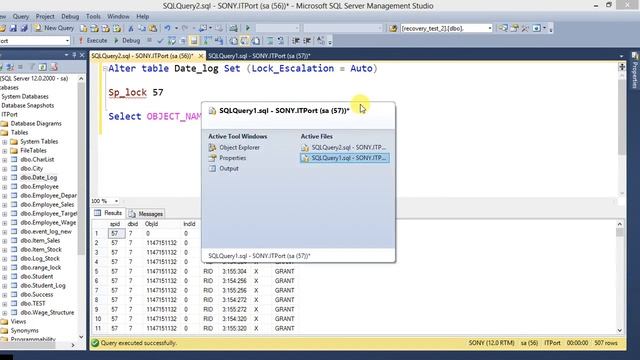Viewport: 640px width, 360px height.
Task: Open the Project menu
Action: tap(45, 16)
